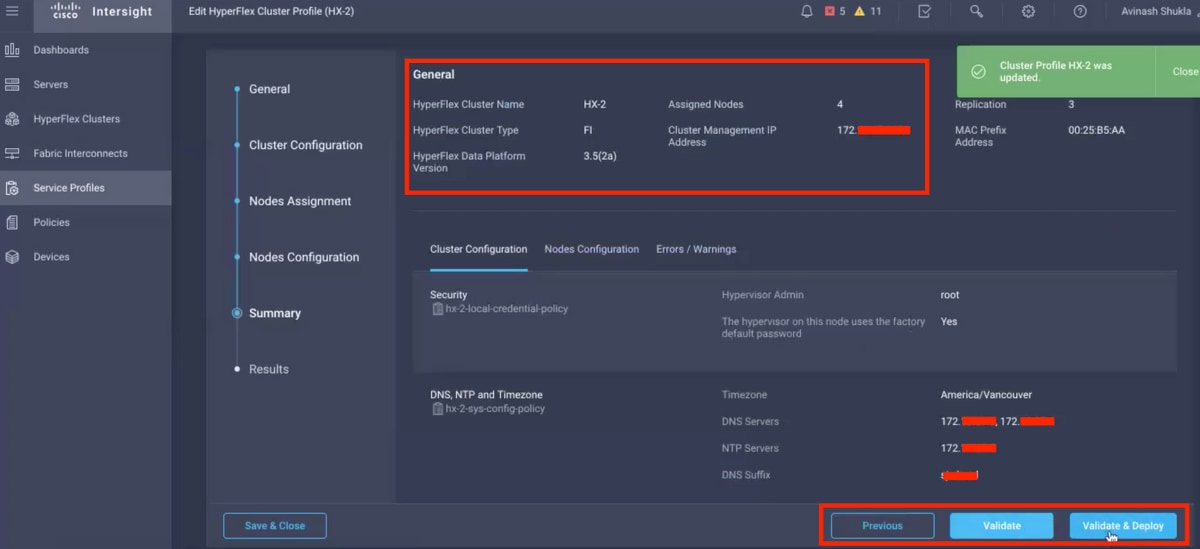Jump to the Cluster Configuration wizard step
The height and width of the screenshot is (549, 1200).
click(x=305, y=145)
